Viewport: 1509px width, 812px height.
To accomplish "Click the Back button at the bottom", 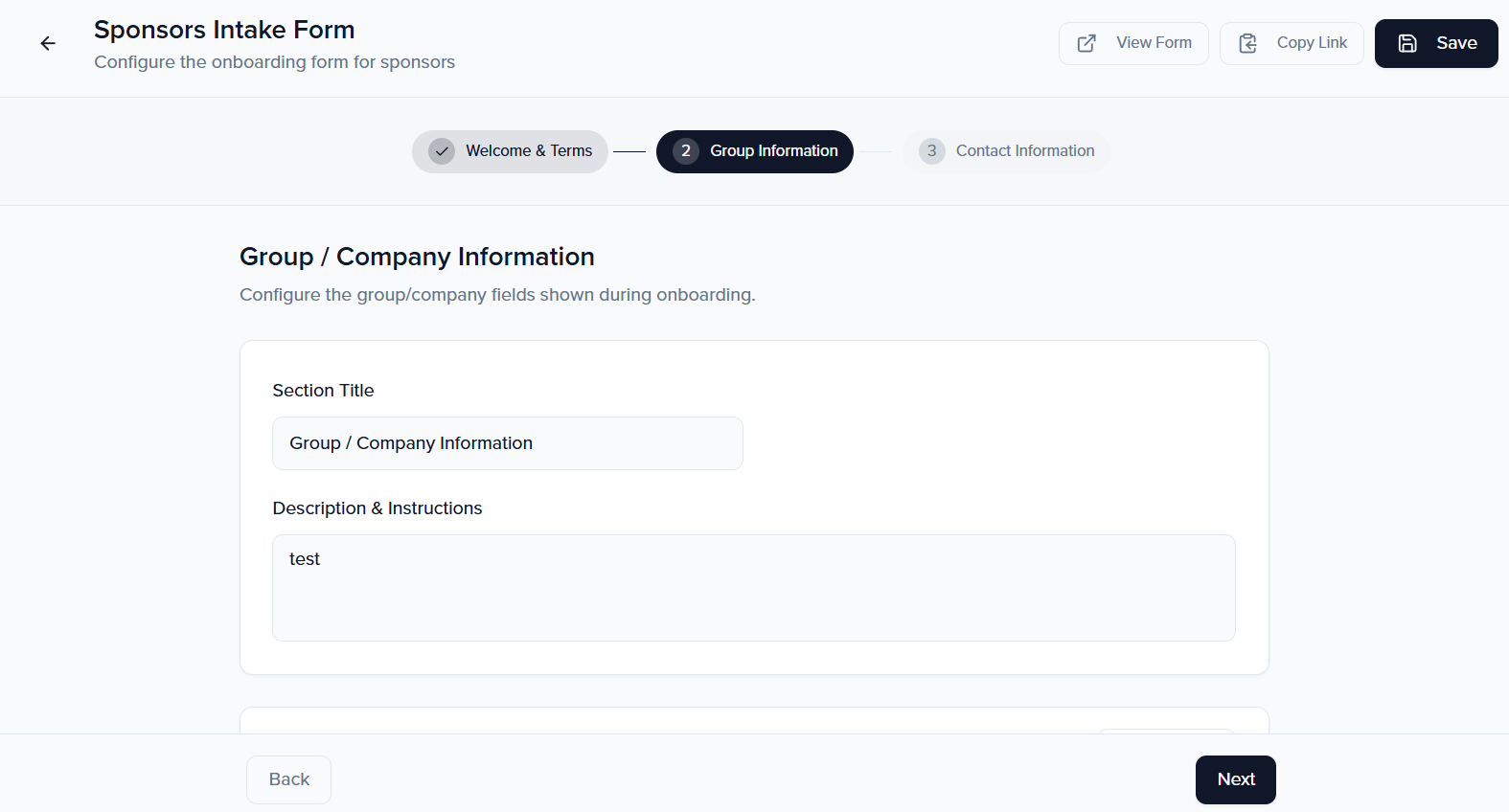I will 288,779.
